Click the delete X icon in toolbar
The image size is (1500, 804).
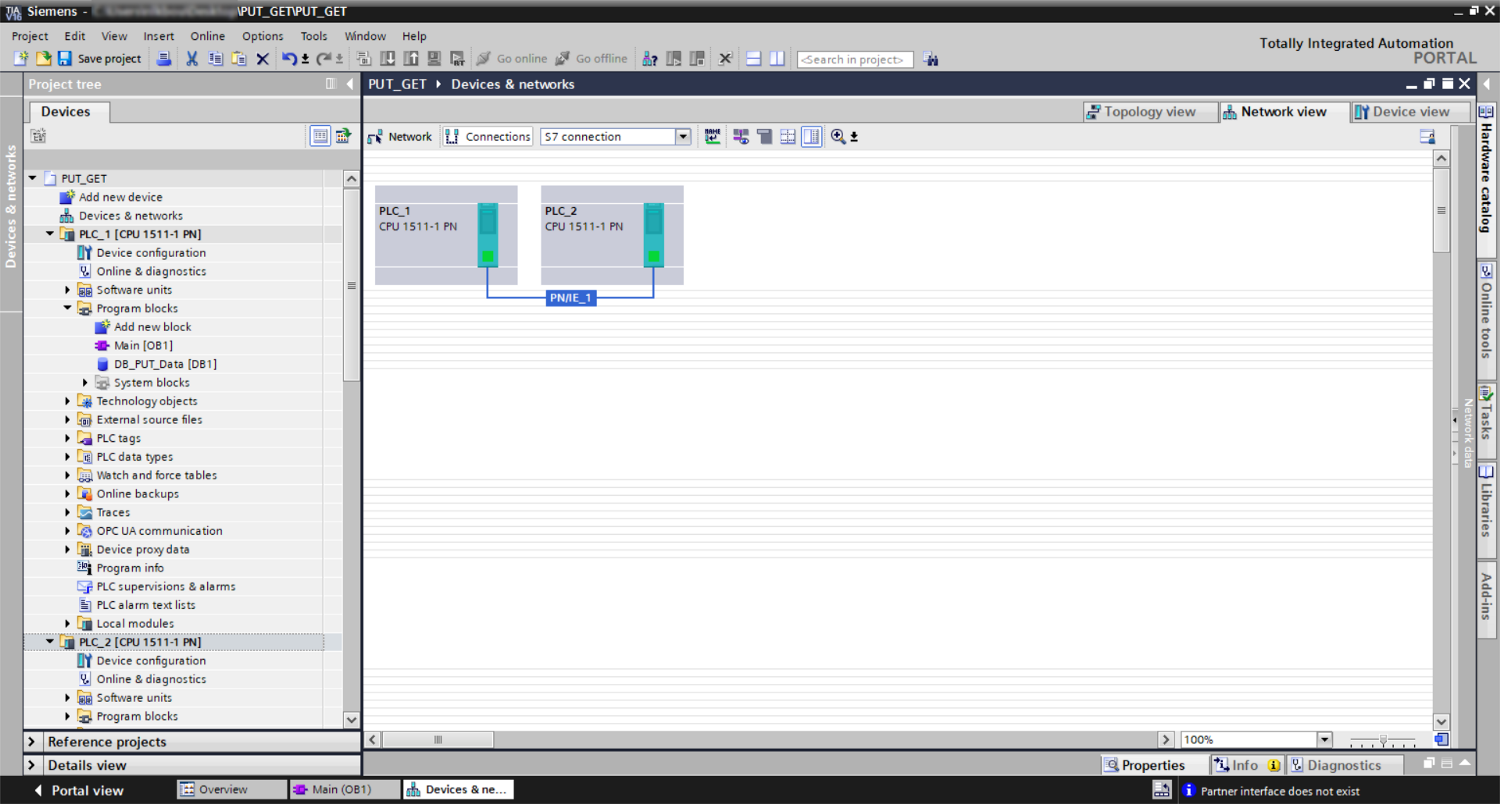(263, 59)
